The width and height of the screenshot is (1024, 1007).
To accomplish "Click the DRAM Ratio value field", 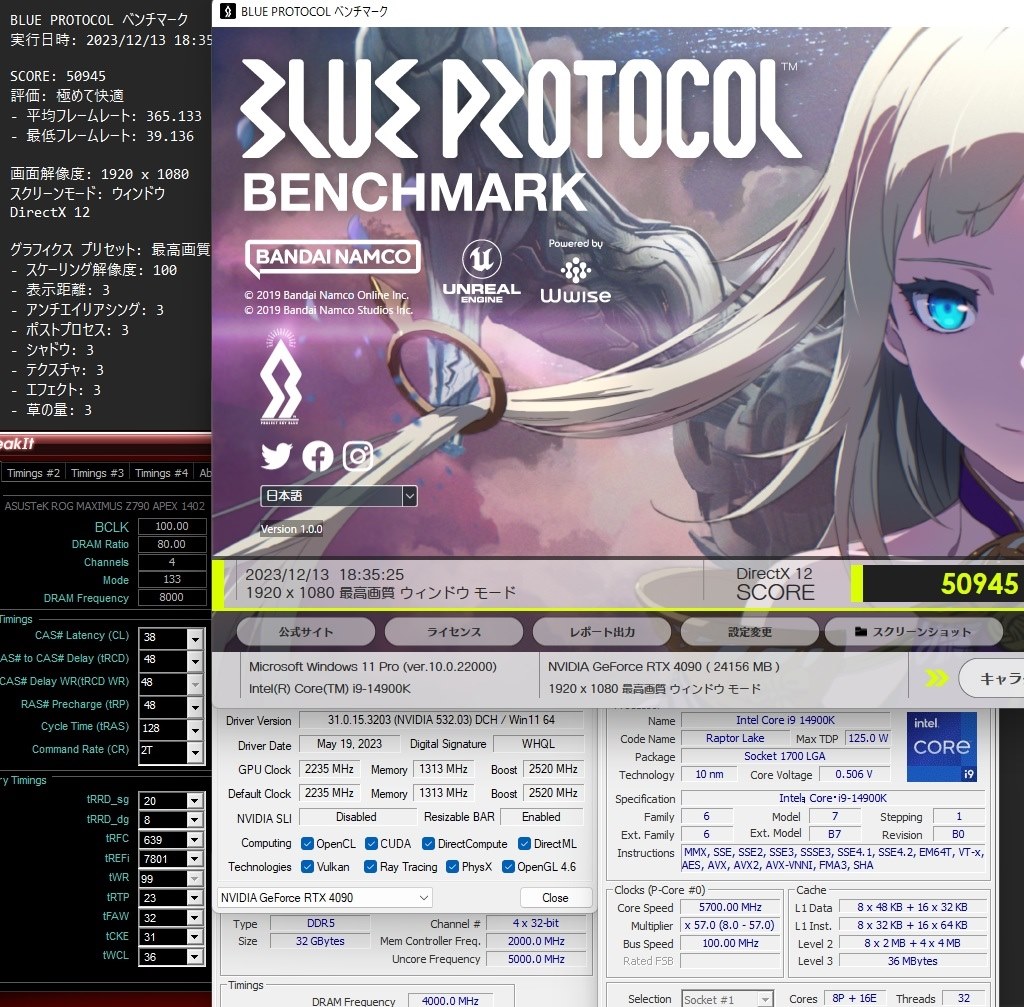I will point(172,544).
